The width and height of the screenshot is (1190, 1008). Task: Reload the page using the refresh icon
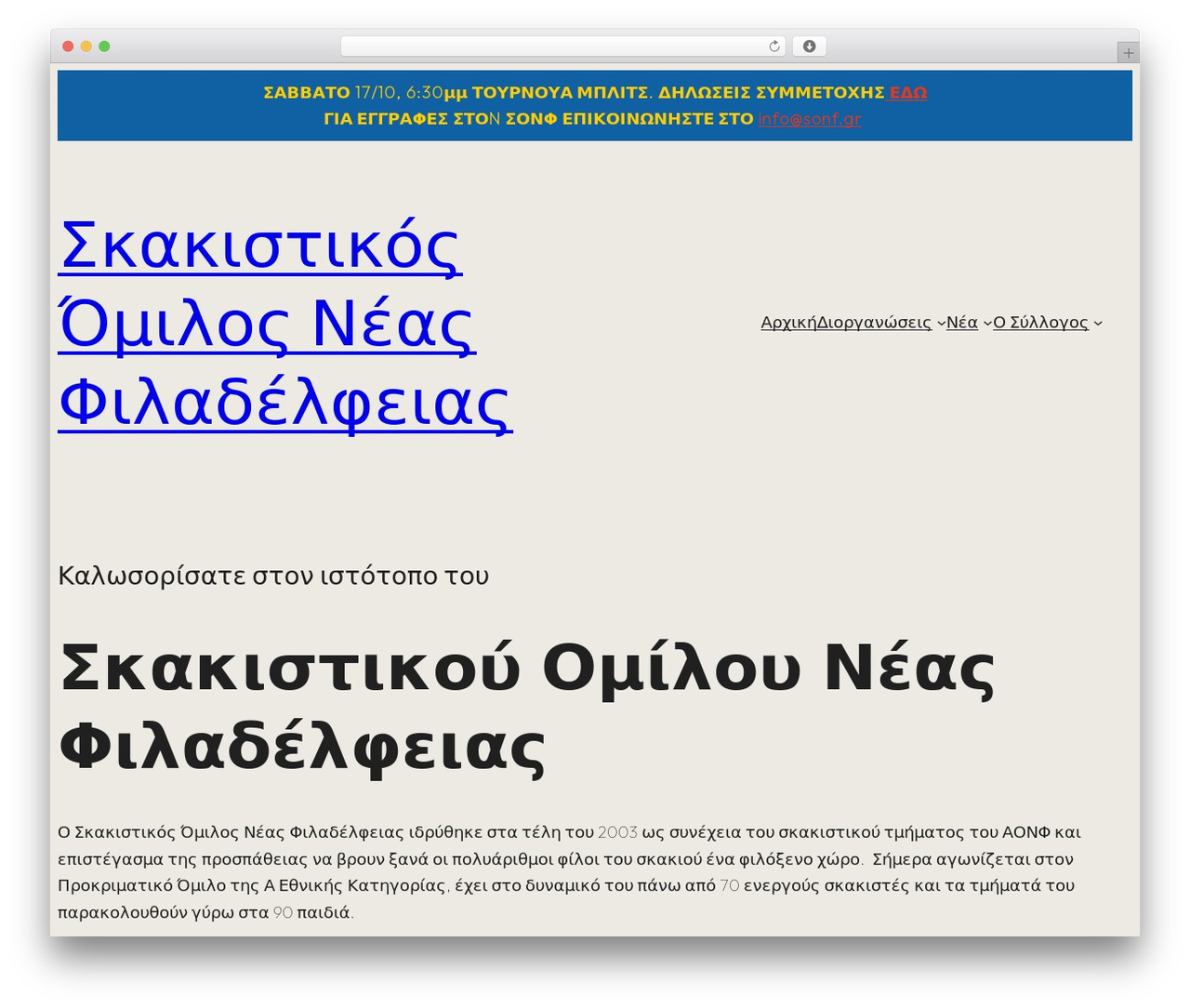click(x=773, y=46)
